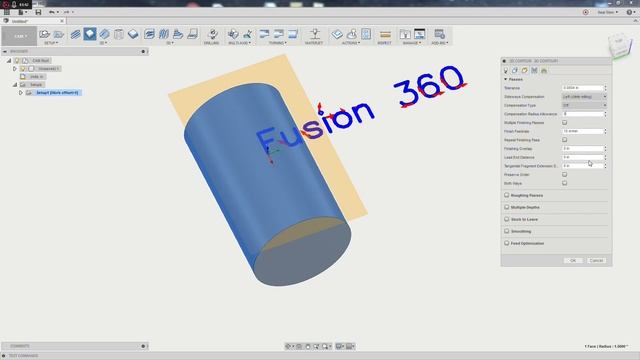Create a new setup from the toolbar

(x=44, y=34)
